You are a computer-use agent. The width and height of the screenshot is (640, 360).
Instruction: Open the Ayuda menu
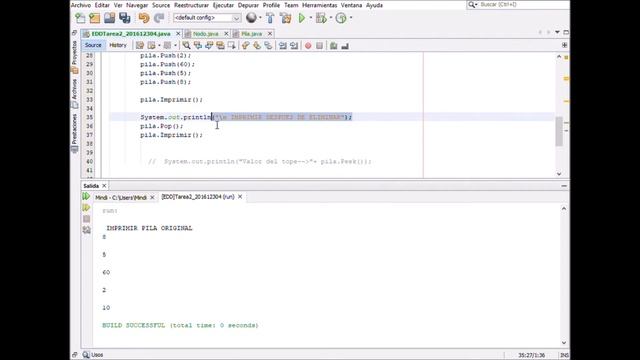point(374,5)
